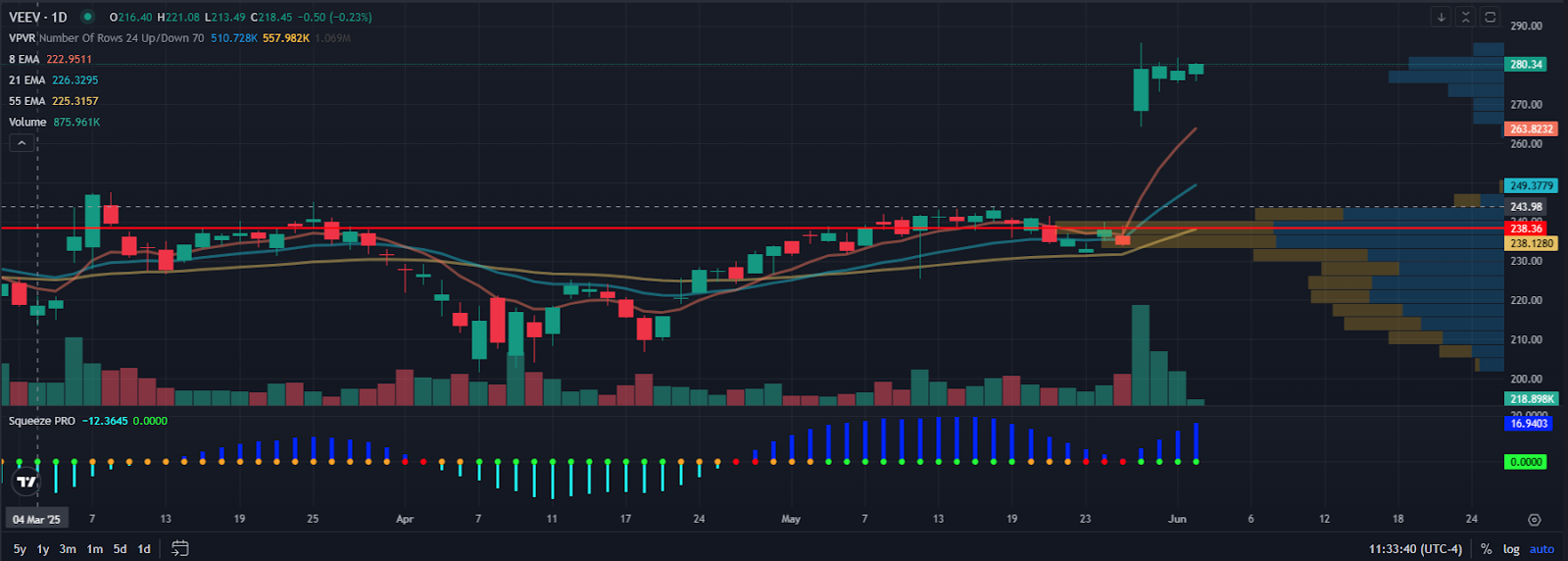This screenshot has width=1568, height=561.
Task: Click the close price C218.45
Action: point(270,17)
